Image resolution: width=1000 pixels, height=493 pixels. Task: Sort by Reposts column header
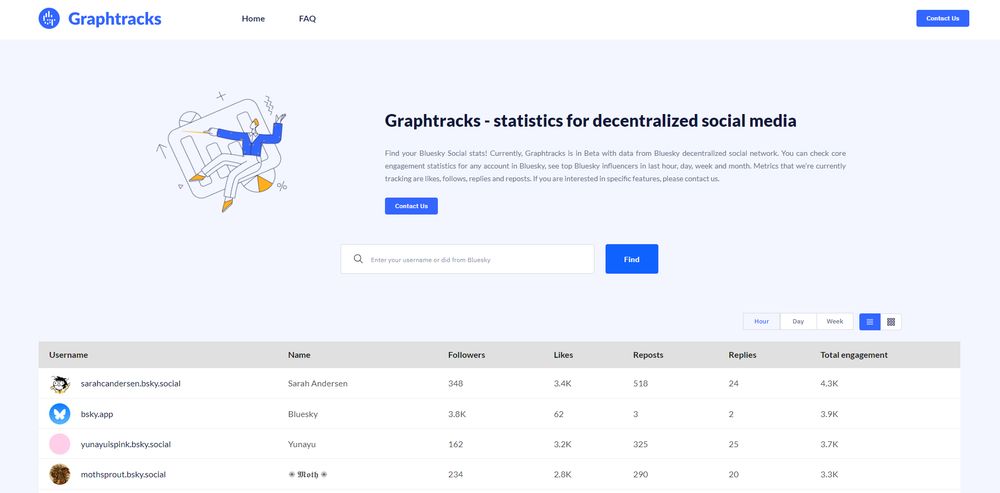[x=648, y=355]
